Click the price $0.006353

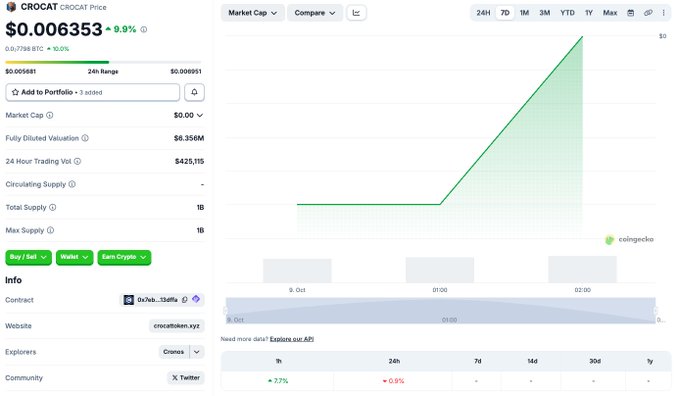pos(54,29)
